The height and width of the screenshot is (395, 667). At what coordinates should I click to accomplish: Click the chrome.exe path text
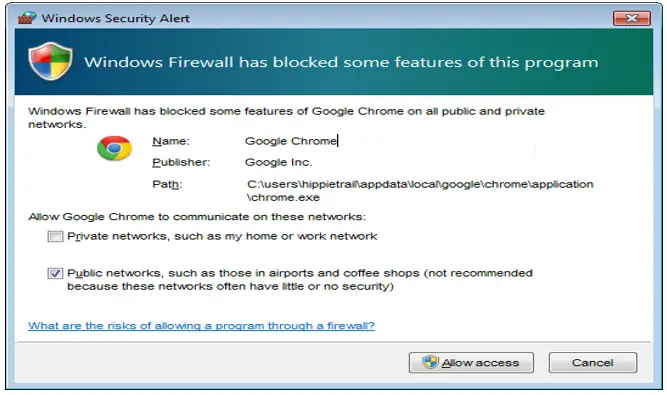coord(420,190)
